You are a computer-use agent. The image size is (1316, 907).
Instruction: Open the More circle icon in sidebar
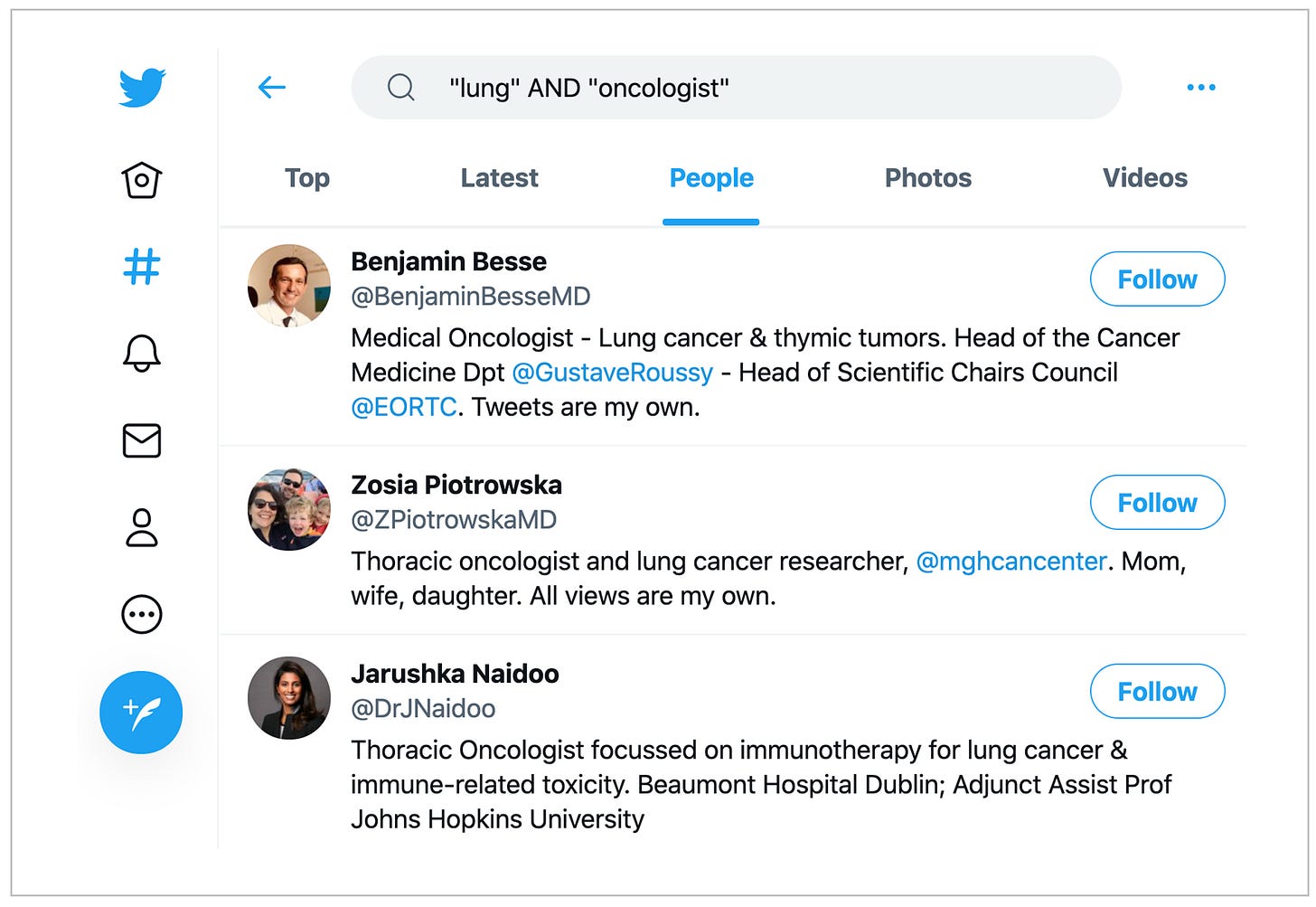142,614
